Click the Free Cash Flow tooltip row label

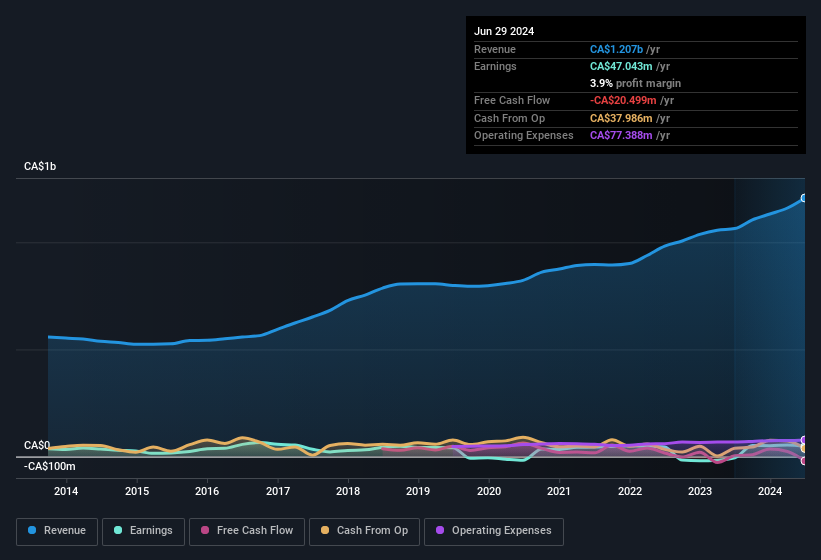coord(512,100)
